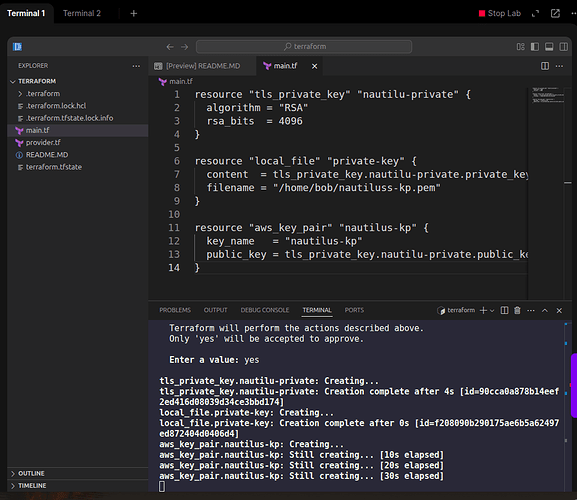This screenshot has height=500, width=577.
Task: Click the Stop Lab button
Action: click(500, 14)
